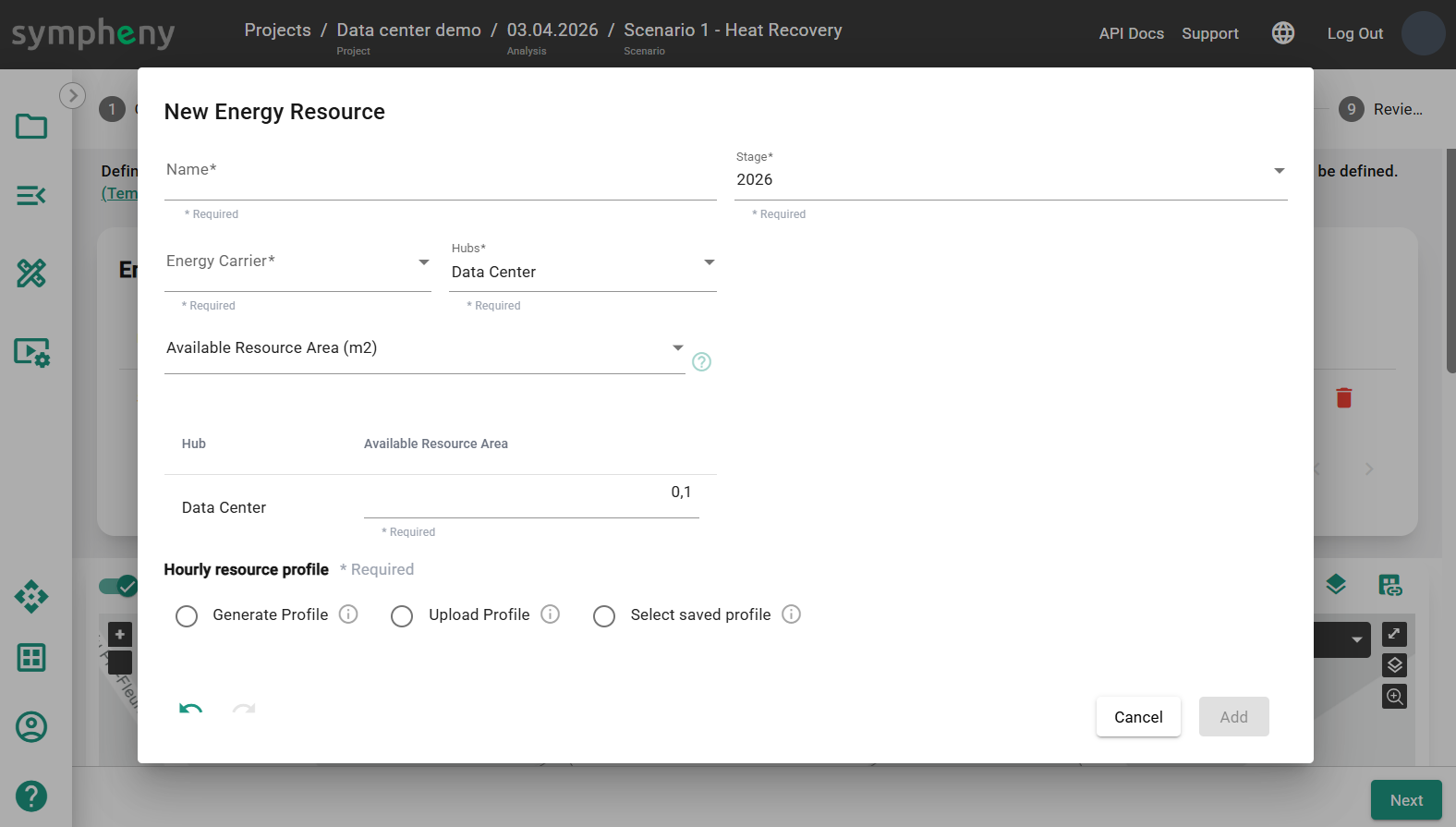Click the page vertical scrollbar
The image size is (1456, 827).
[1450, 261]
